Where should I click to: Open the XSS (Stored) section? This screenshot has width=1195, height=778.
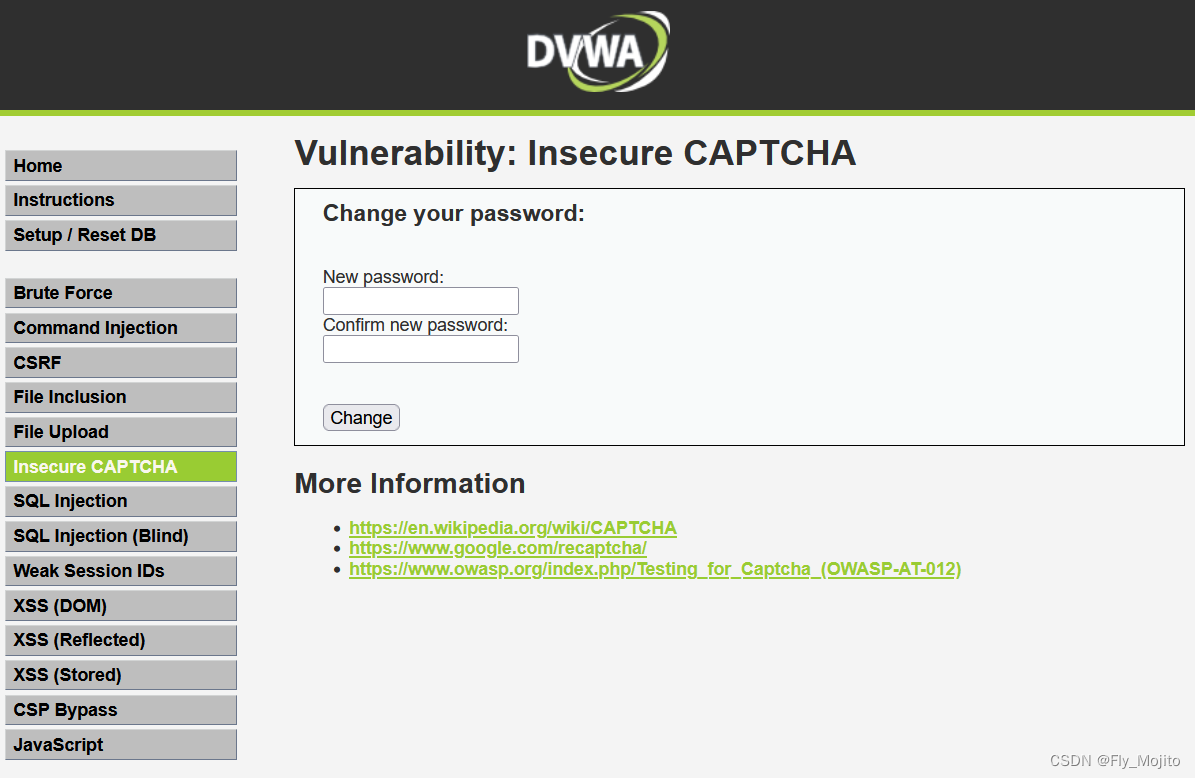click(x=120, y=674)
